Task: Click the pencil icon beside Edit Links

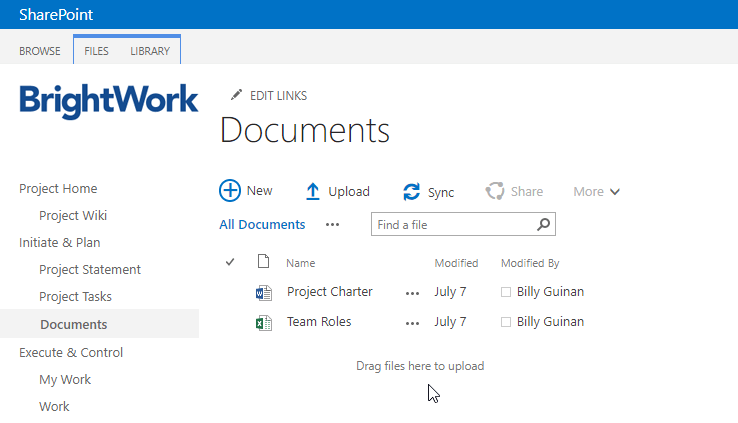Action: point(236,95)
